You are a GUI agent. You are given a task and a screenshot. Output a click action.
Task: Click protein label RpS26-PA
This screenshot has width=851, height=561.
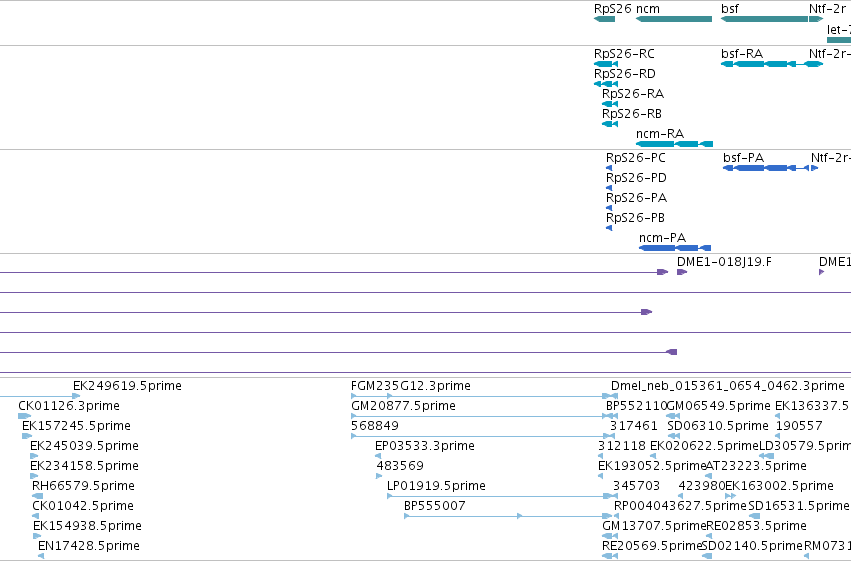(x=636, y=198)
